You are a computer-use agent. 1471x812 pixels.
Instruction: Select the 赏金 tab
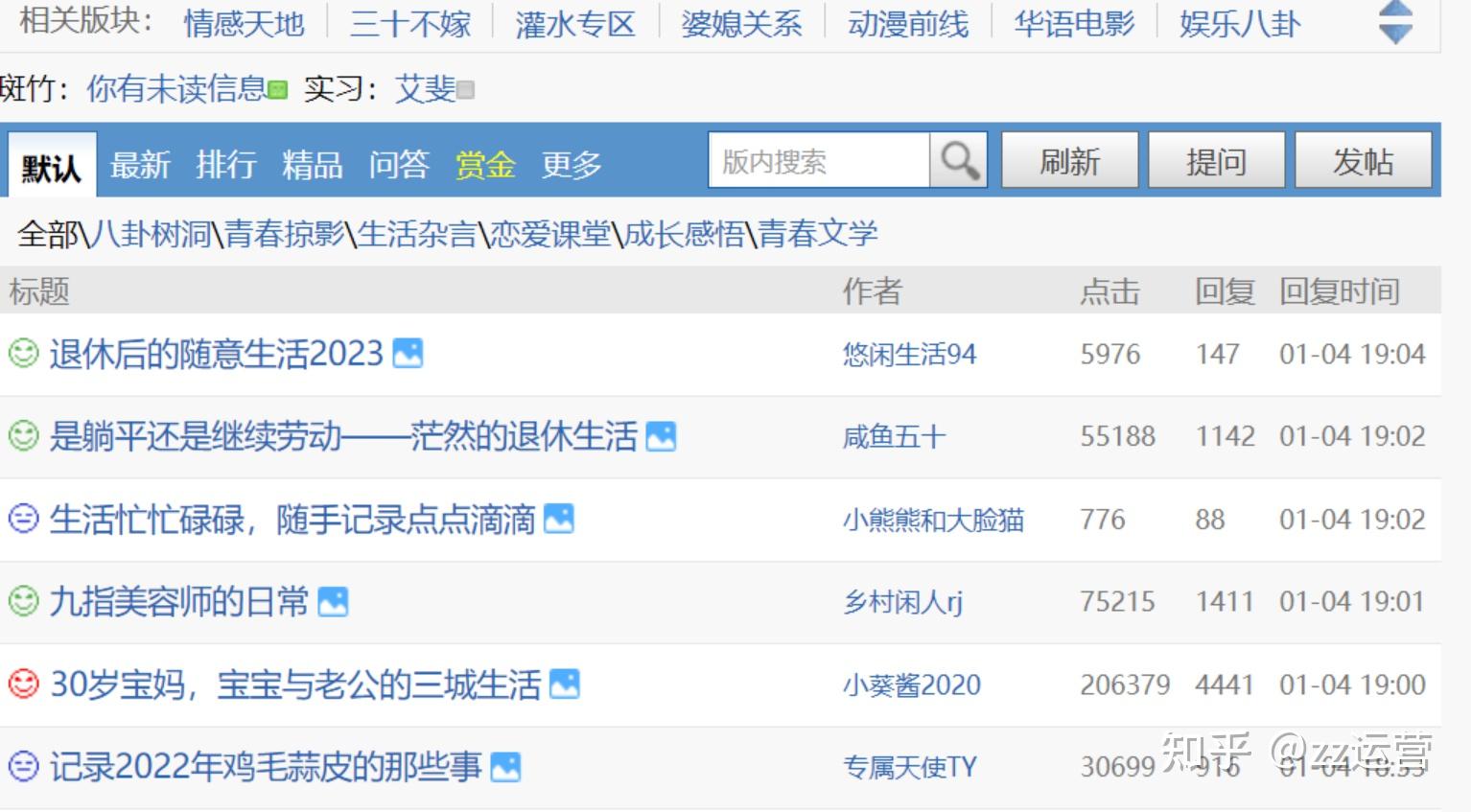485,165
